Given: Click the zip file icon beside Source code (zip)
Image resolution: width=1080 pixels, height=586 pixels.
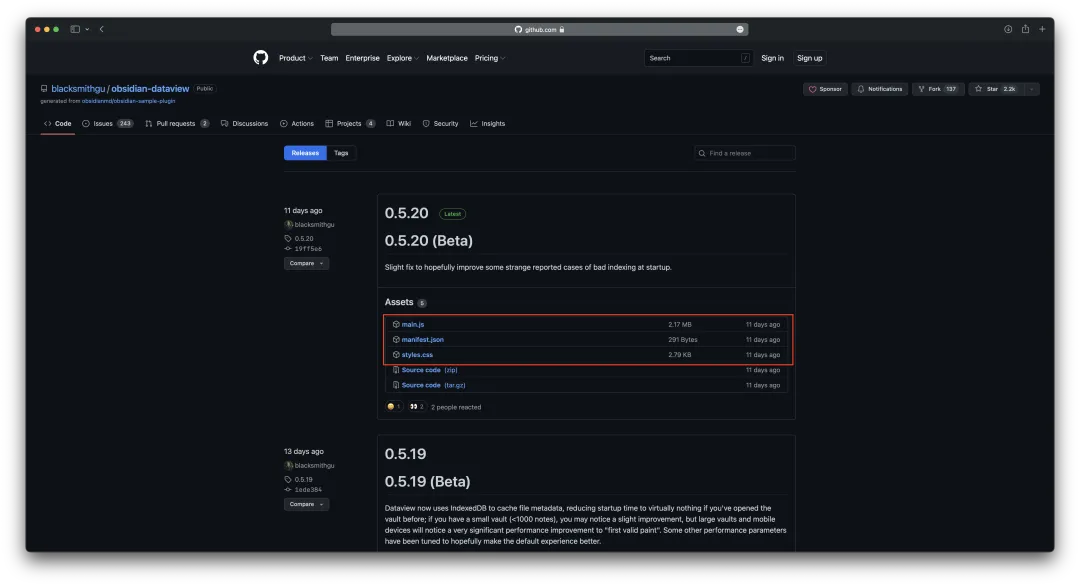Looking at the screenshot, I should [x=396, y=370].
